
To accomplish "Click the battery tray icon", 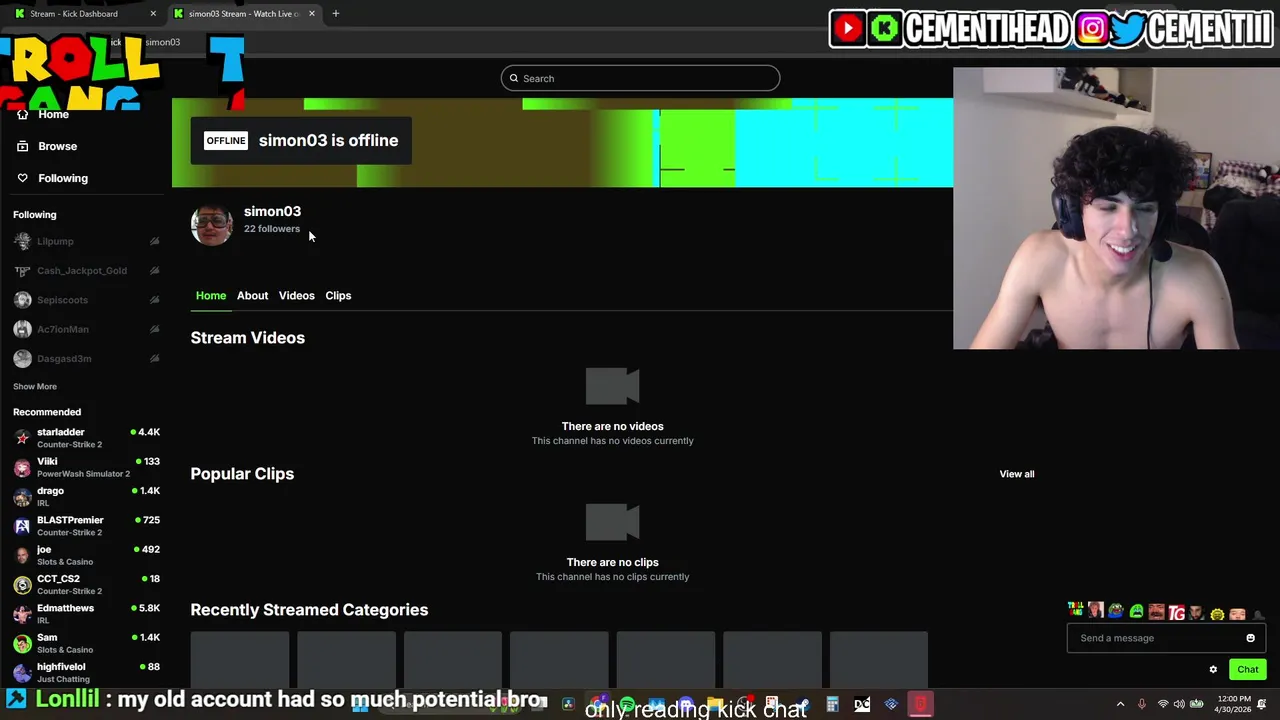I will 1196,704.
